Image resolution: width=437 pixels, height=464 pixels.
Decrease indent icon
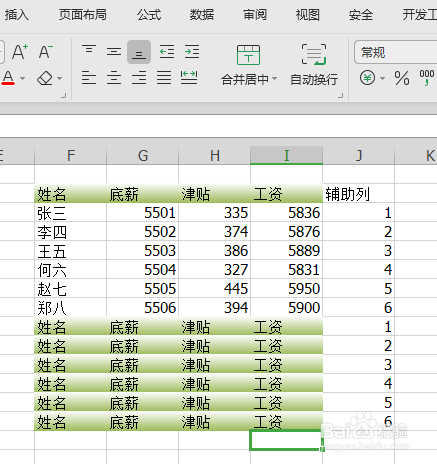tap(167, 52)
